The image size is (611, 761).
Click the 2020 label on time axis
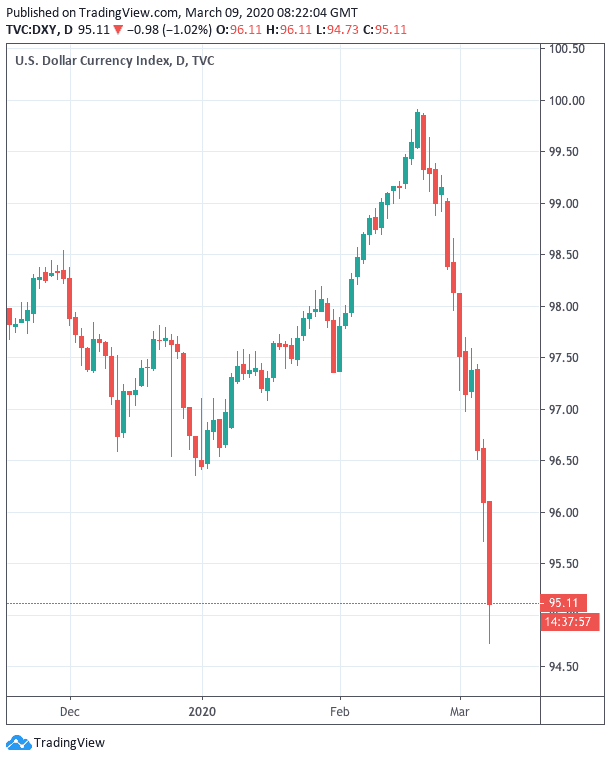click(202, 714)
